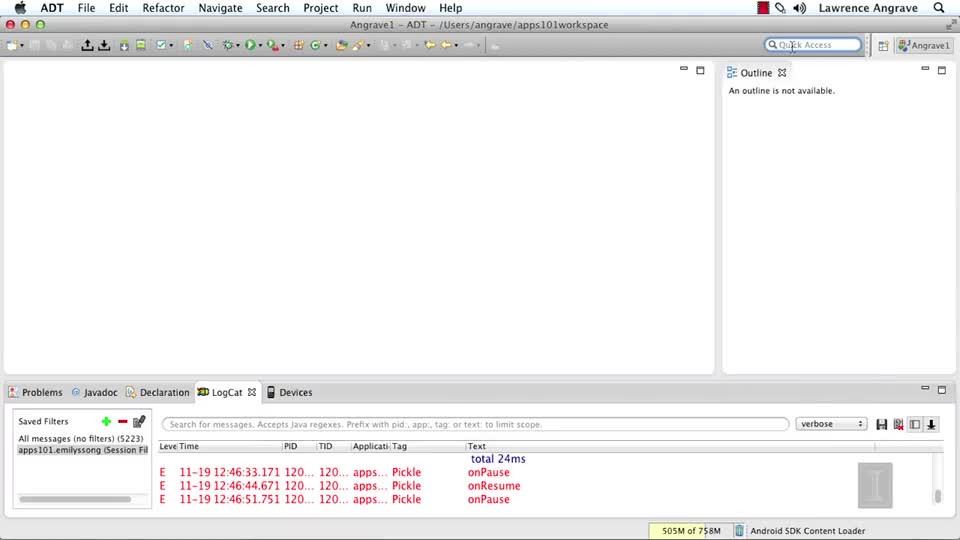Viewport: 960px width, 540px height.
Task: Close the Outline view
Action: 782,72
